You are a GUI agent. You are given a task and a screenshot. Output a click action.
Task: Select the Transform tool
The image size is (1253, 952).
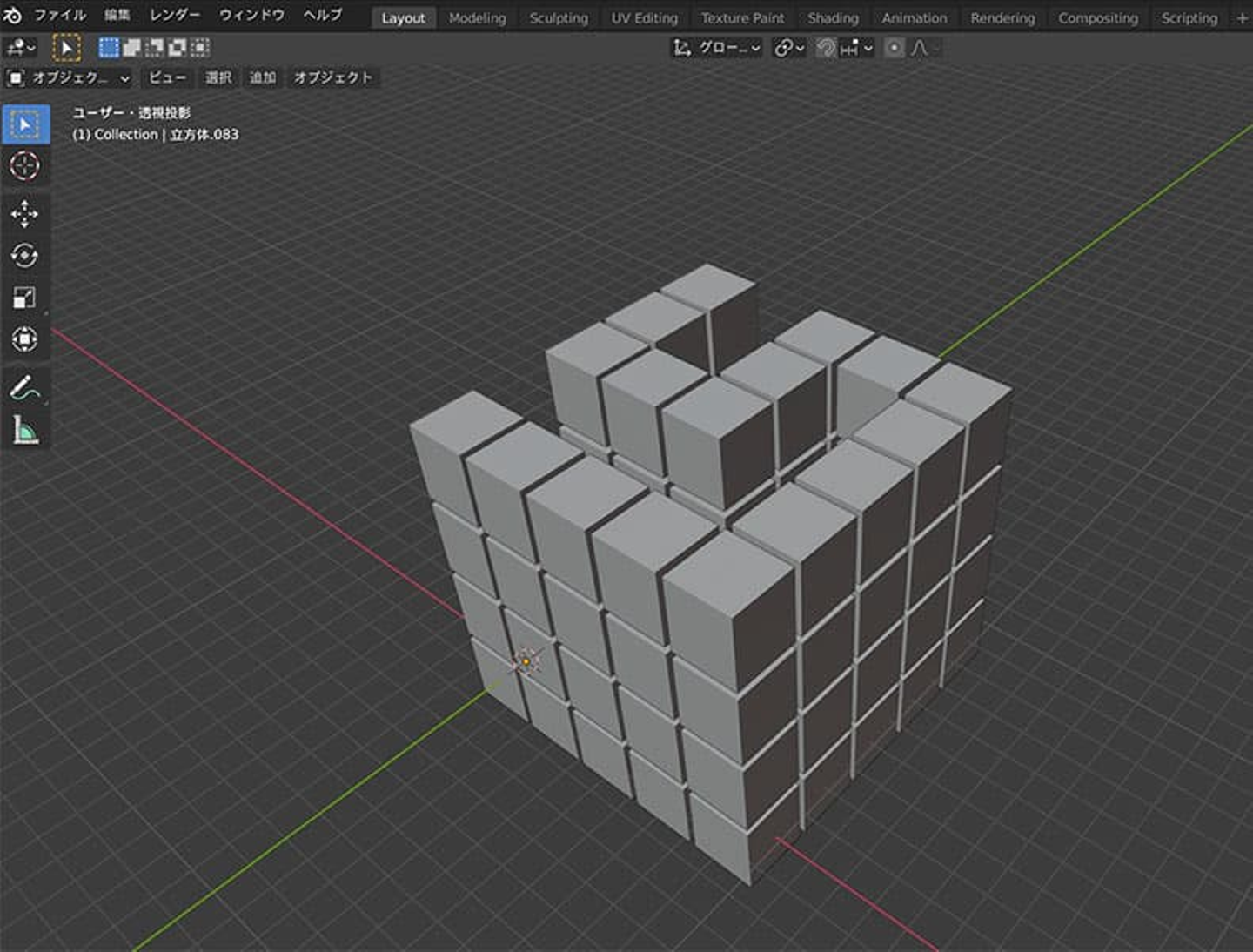24,339
